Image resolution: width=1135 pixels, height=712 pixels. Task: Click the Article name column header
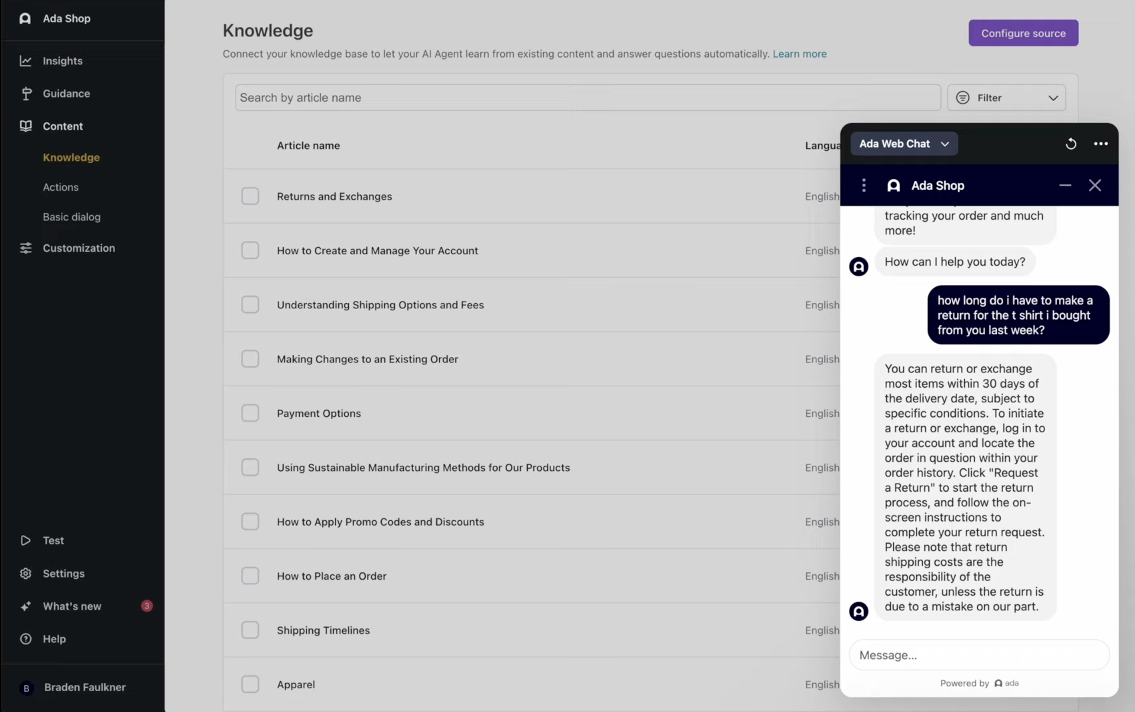coord(308,145)
